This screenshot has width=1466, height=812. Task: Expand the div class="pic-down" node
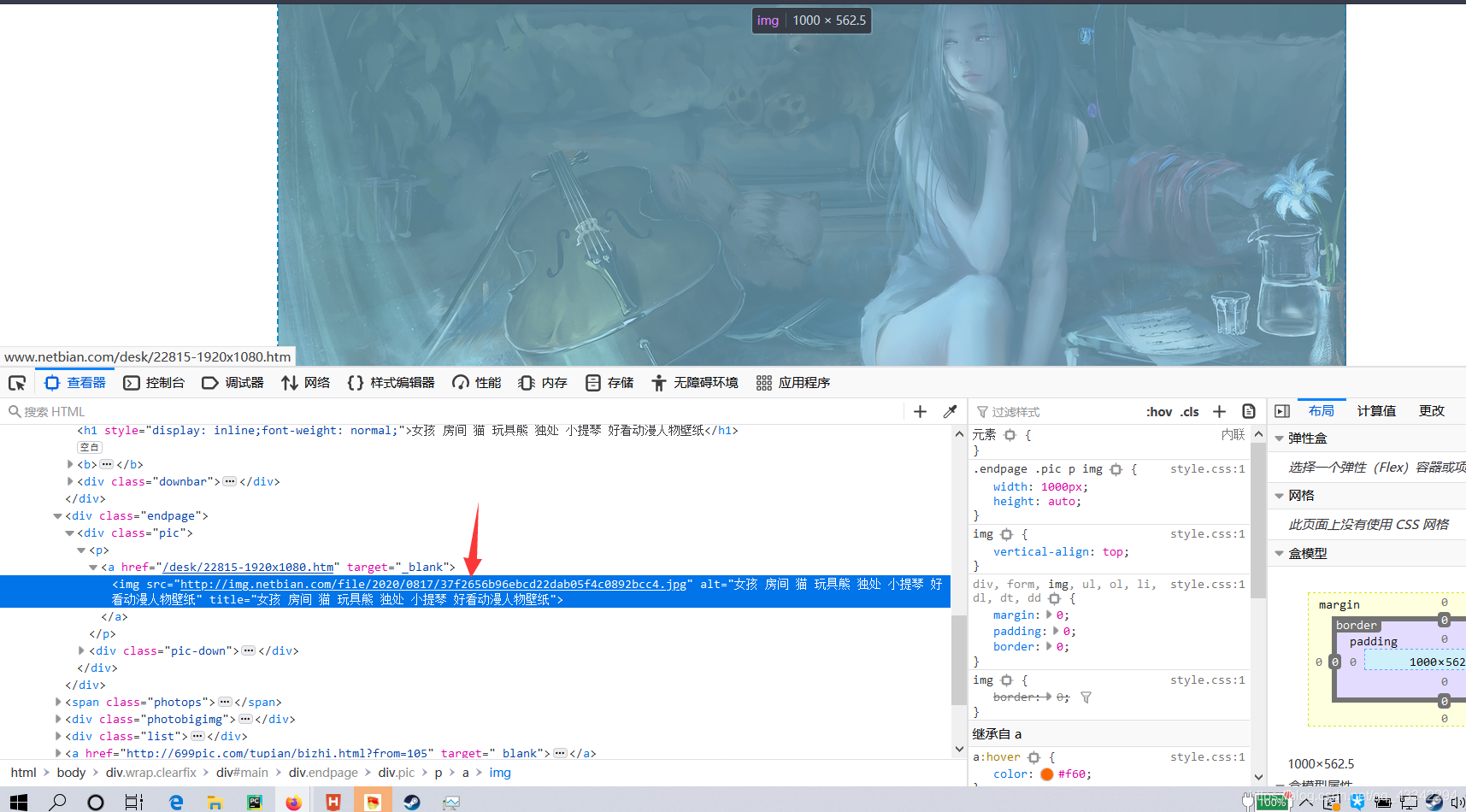click(x=82, y=650)
